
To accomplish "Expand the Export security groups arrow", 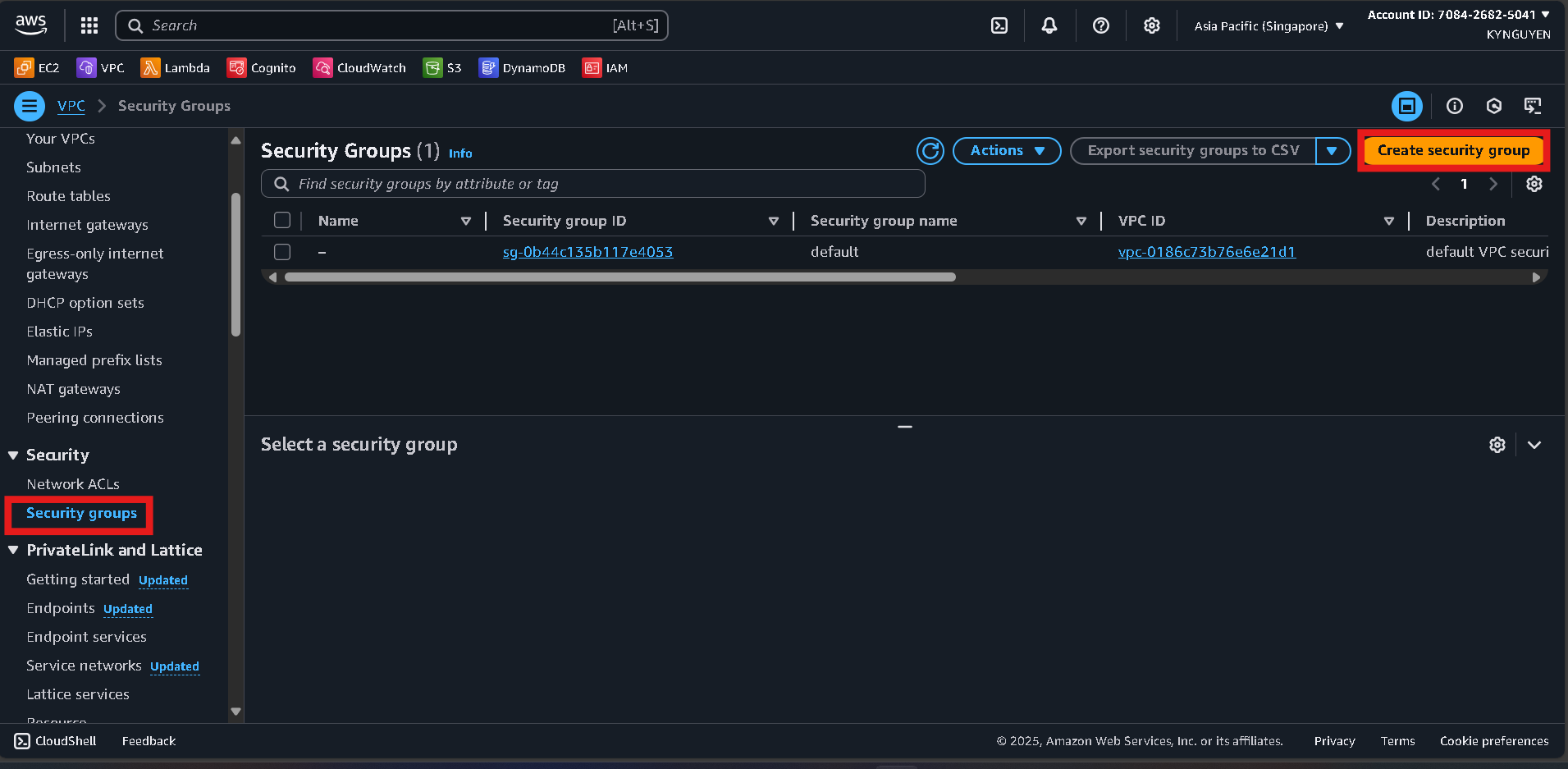I will click(x=1332, y=151).
